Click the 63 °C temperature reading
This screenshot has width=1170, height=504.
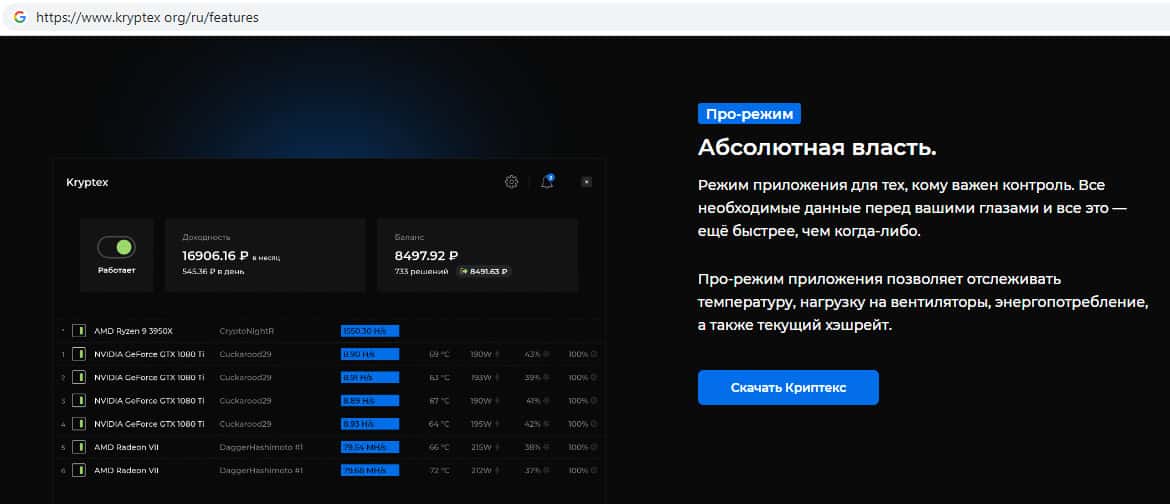(x=439, y=377)
